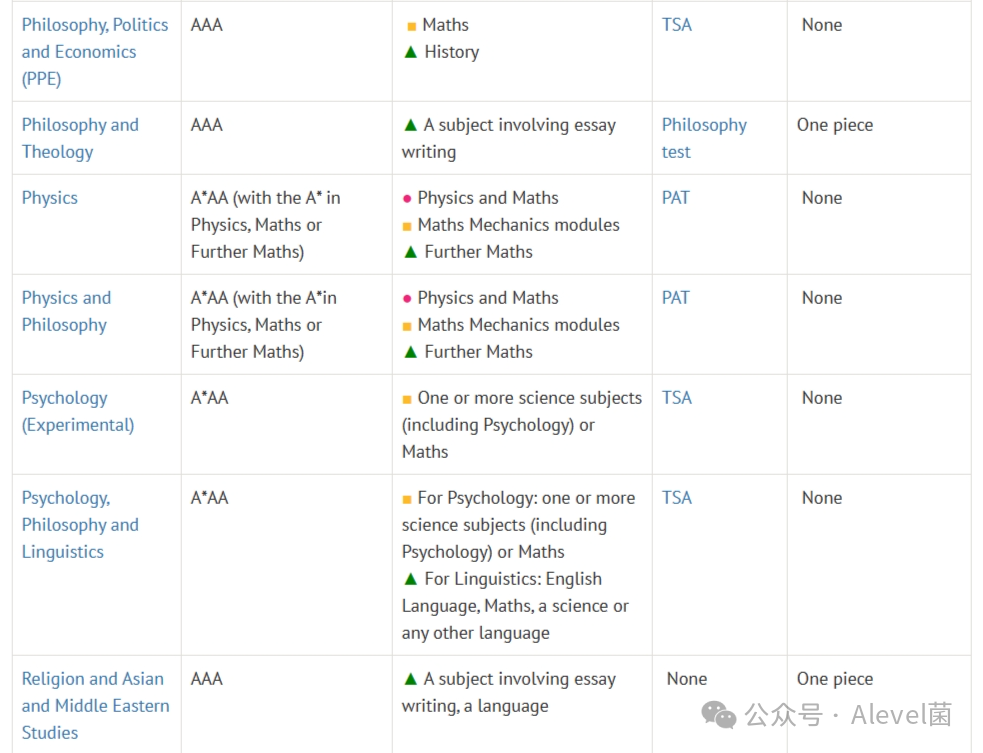This screenshot has height=753, width=983.
Task: Open the Physics and Philosophy course link
Action: 66,311
